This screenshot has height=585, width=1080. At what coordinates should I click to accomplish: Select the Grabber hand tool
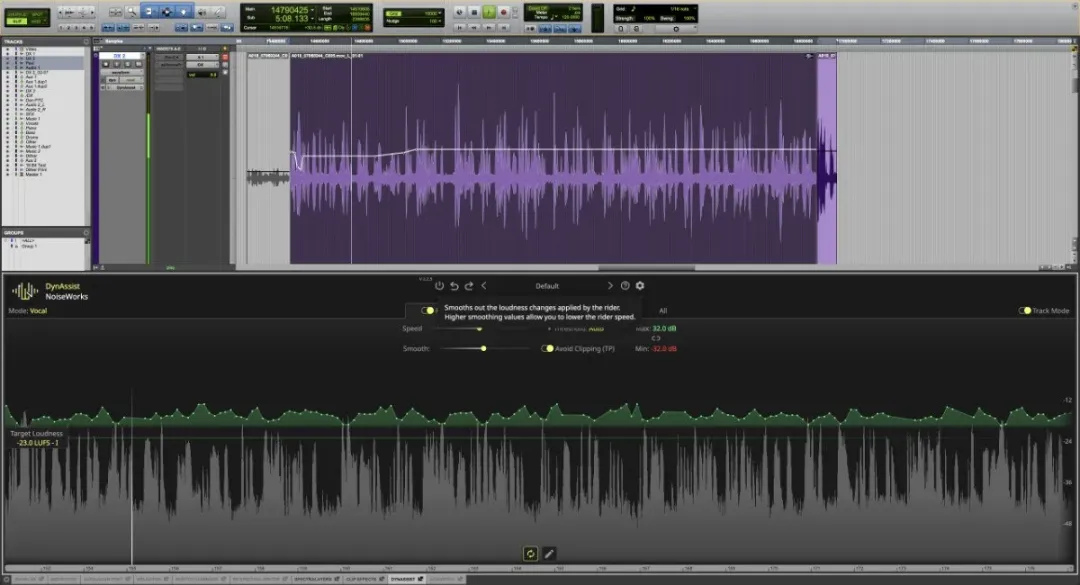click(183, 12)
